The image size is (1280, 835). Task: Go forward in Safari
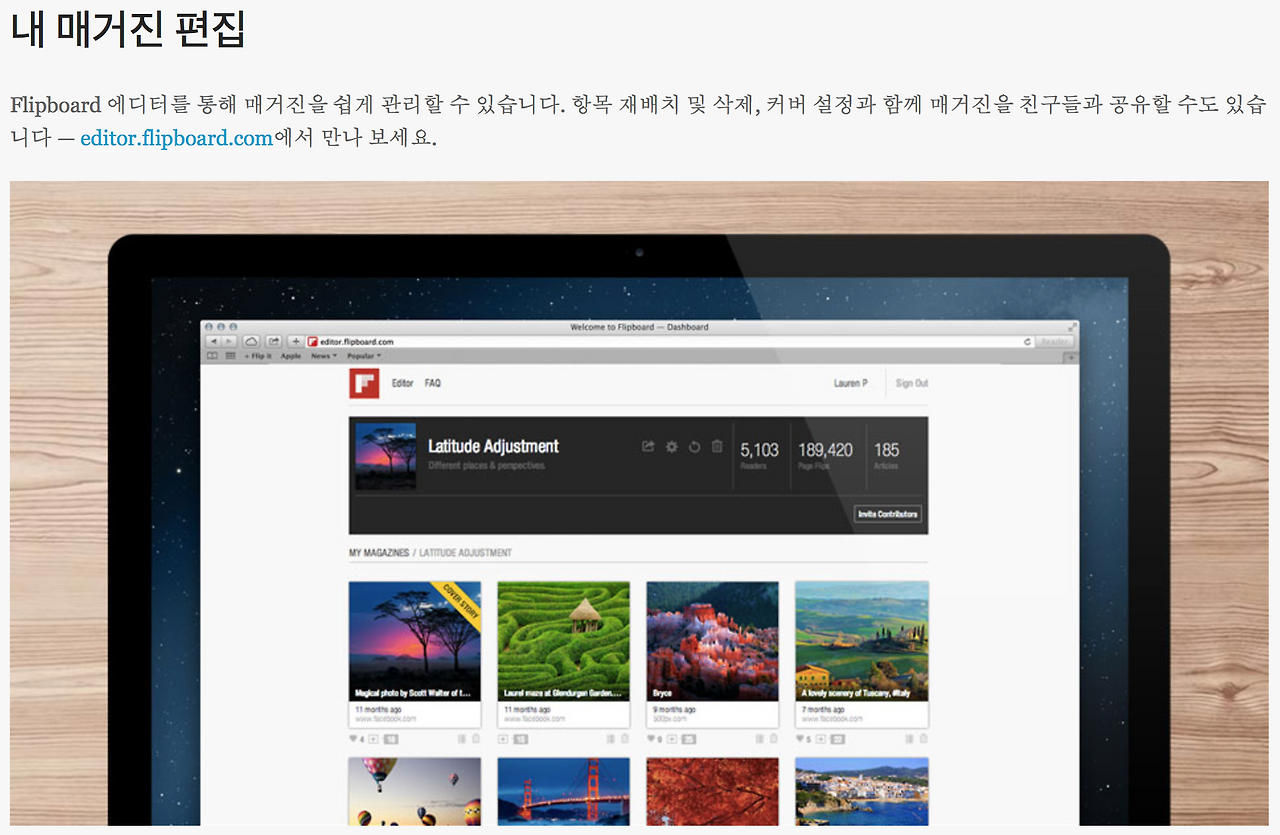point(229,342)
